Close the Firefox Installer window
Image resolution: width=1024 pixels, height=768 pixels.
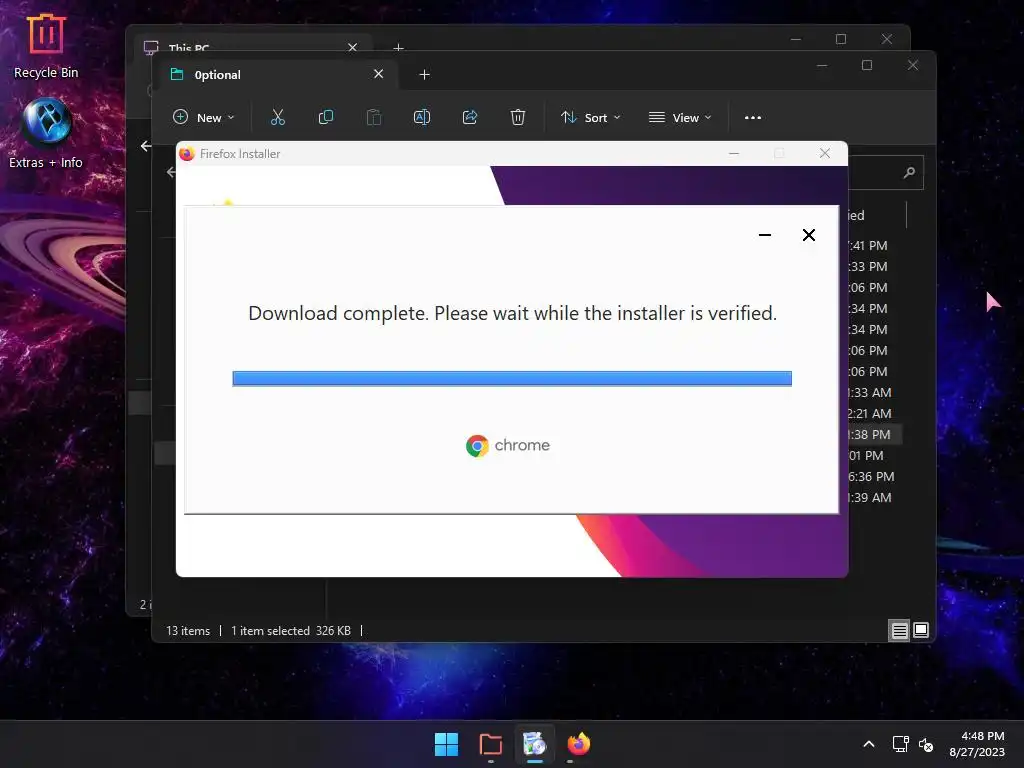pyautogui.click(x=825, y=153)
